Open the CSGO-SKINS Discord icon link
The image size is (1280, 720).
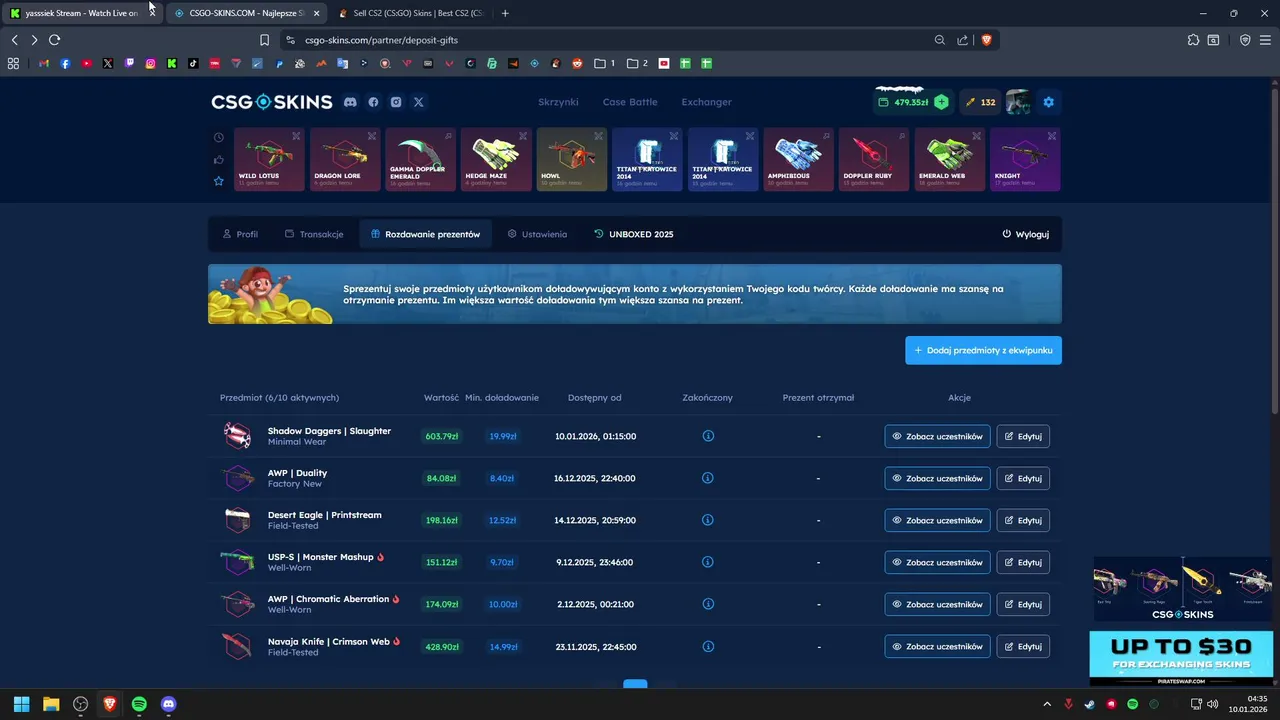click(x=350, y=102)
